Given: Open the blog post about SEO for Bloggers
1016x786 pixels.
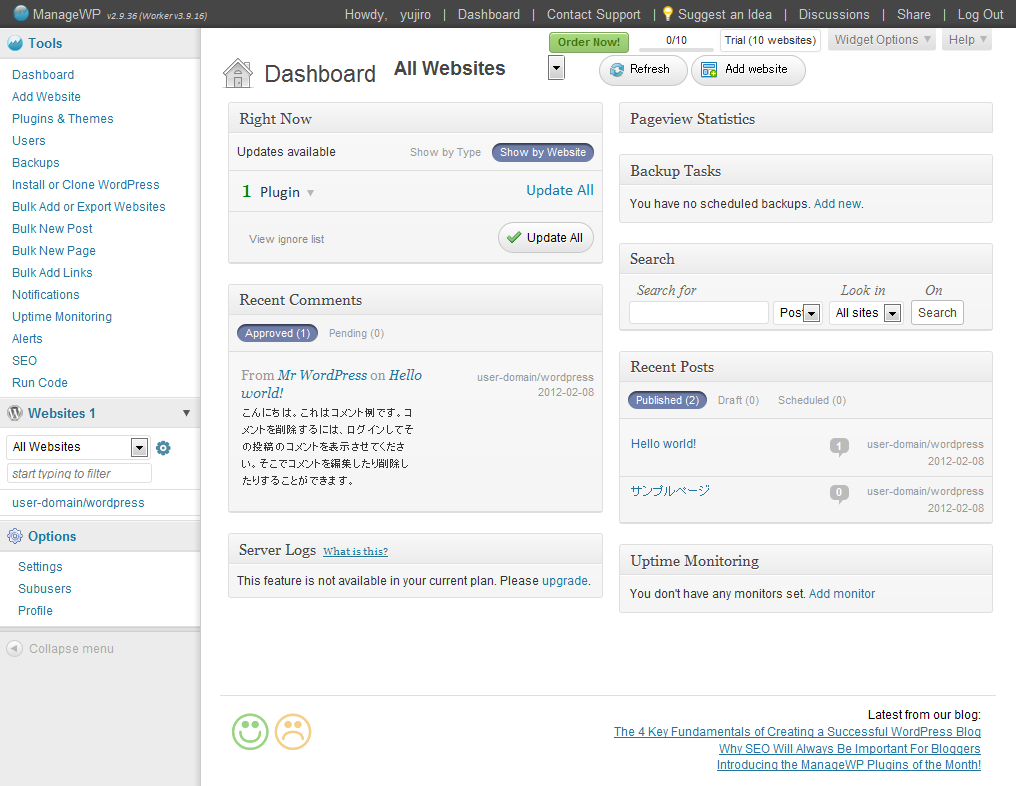Looking at the screenshot, I should [x=849, y=748].
